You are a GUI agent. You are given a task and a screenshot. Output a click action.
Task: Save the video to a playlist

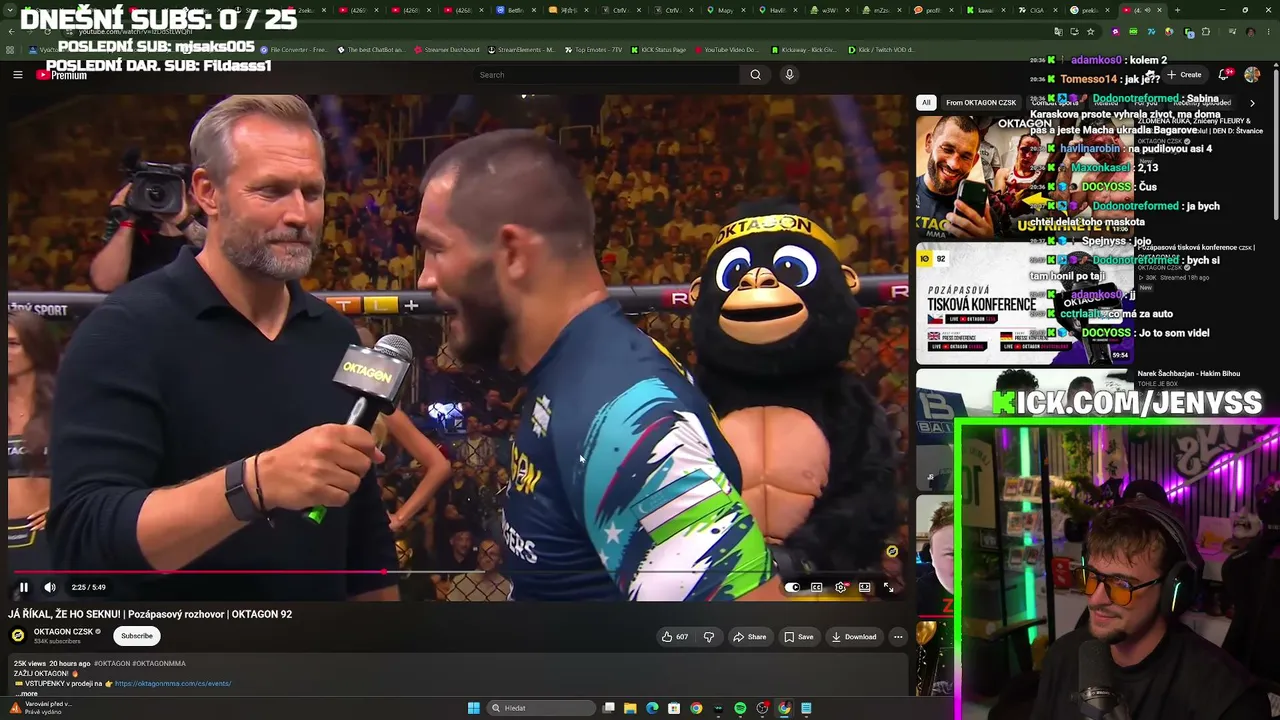click(798, 637)
